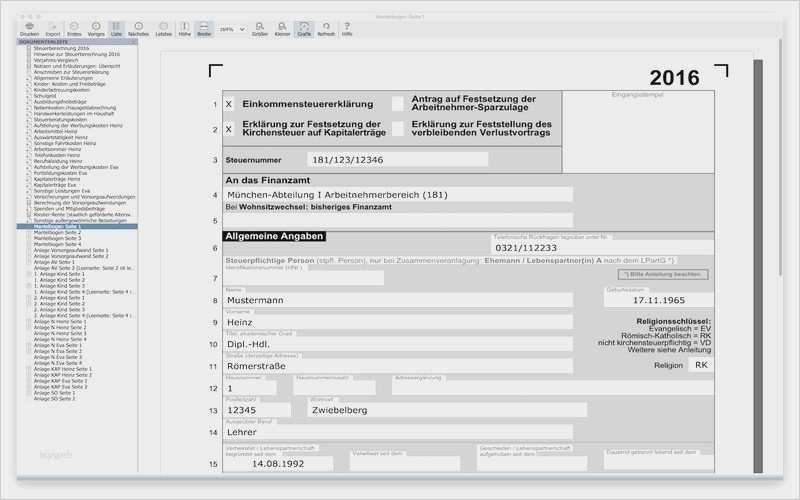Click the birth date field 17.11.1965
This screenshot has height=500, width=800.
coord(659,300)
